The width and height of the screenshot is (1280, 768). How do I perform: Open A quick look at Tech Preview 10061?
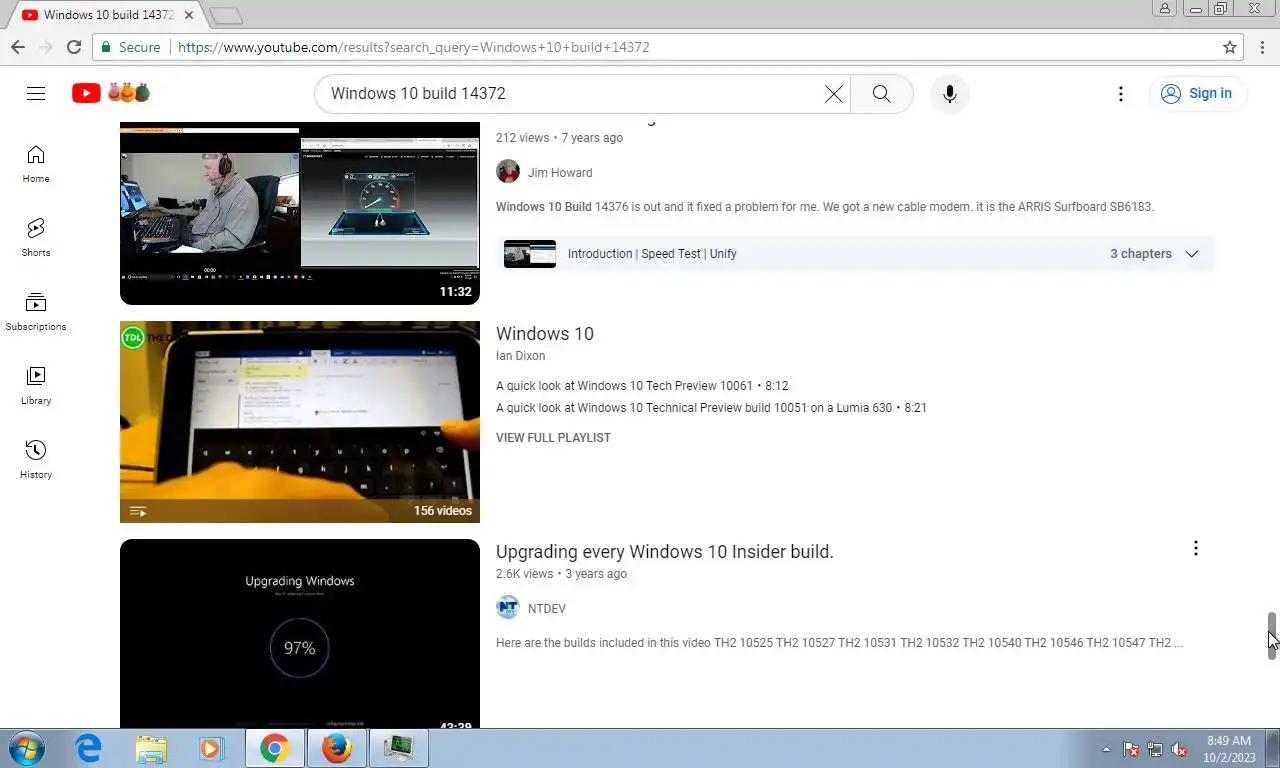click(x=642, y=386)
